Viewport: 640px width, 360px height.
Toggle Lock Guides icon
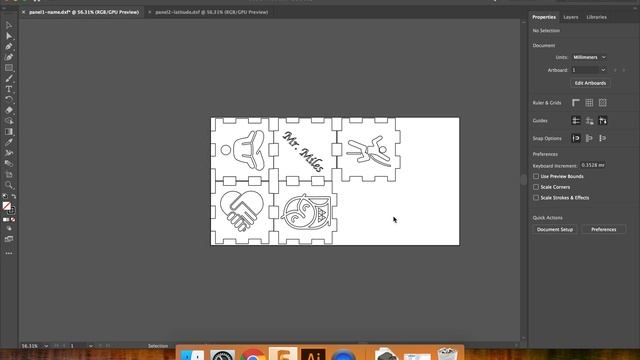click(x=589, y=120)
